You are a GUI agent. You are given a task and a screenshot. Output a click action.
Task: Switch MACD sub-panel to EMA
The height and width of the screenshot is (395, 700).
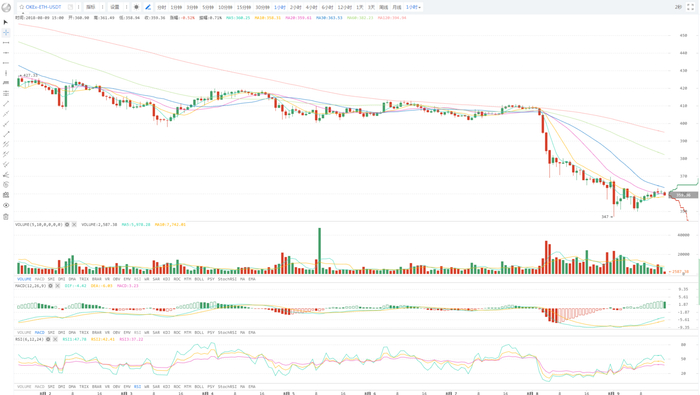pos(252,333)
